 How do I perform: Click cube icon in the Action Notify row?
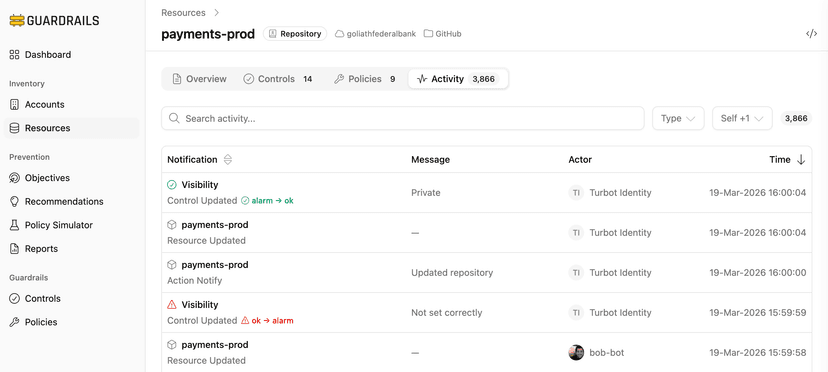(172, 265)
